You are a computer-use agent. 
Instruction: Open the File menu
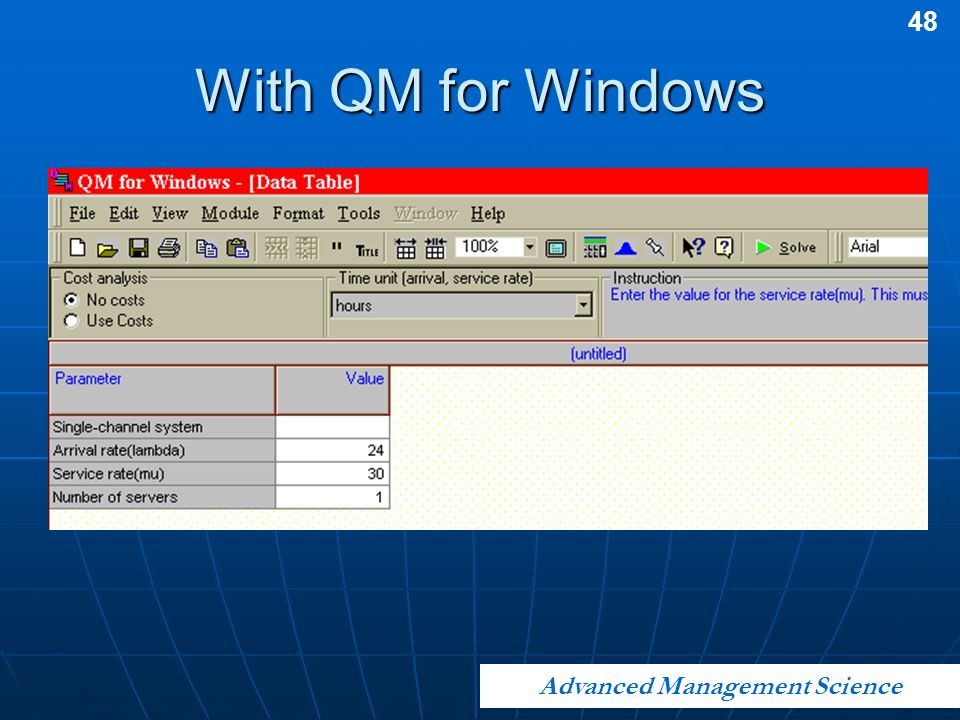pyautogui.click(x=82, y=214)
